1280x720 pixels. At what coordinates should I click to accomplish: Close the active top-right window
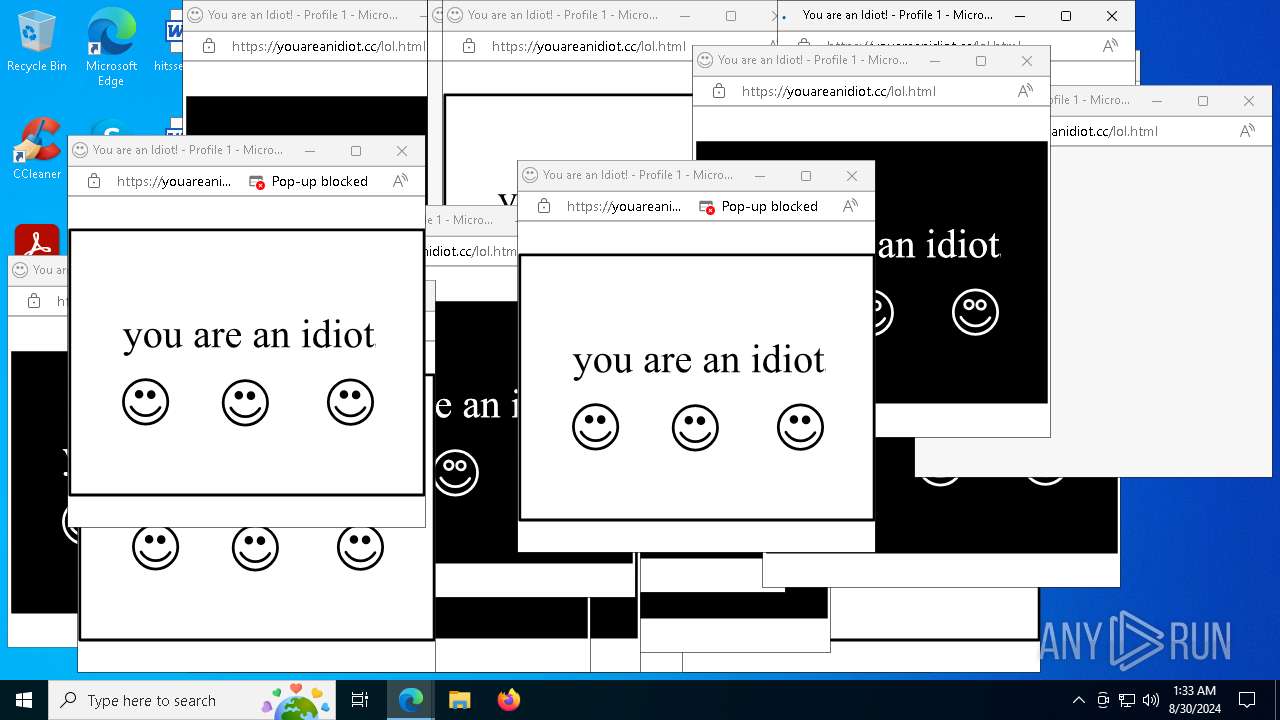click(x=1112, y=16)
